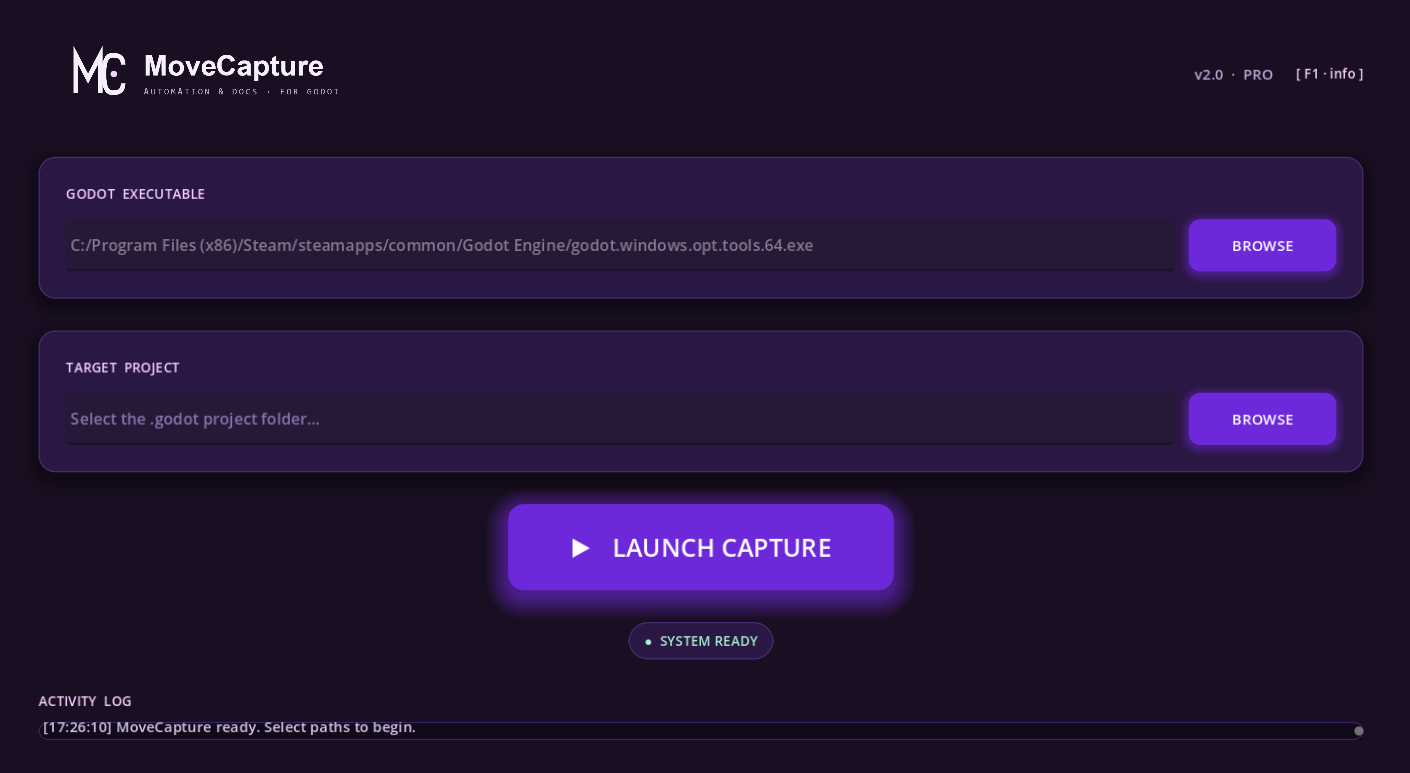Image resolution: width=1410 pixels, height=773 pixels.
Task: Click the green System Ready dot
Action: point(648,642)
